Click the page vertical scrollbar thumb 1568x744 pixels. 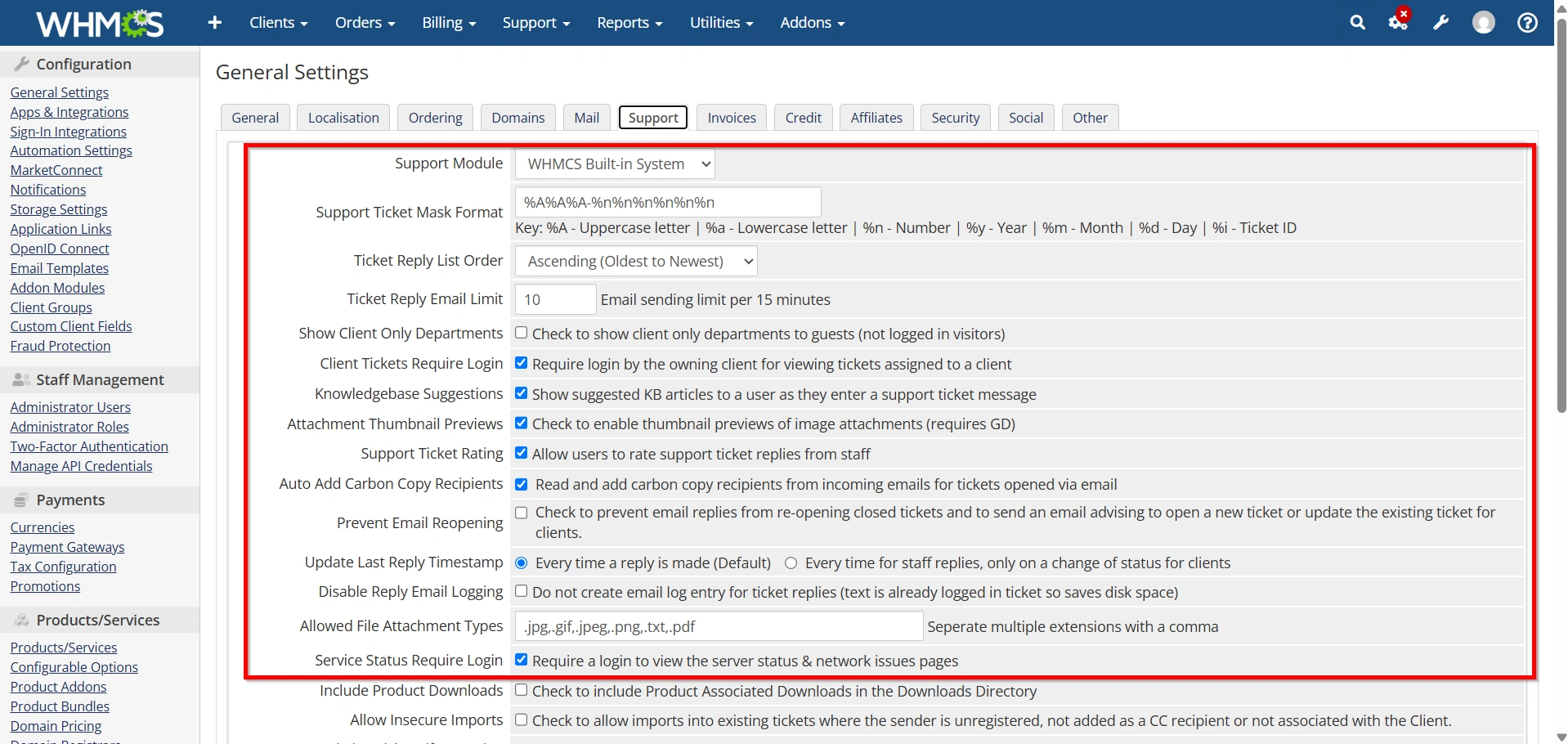1561,214
